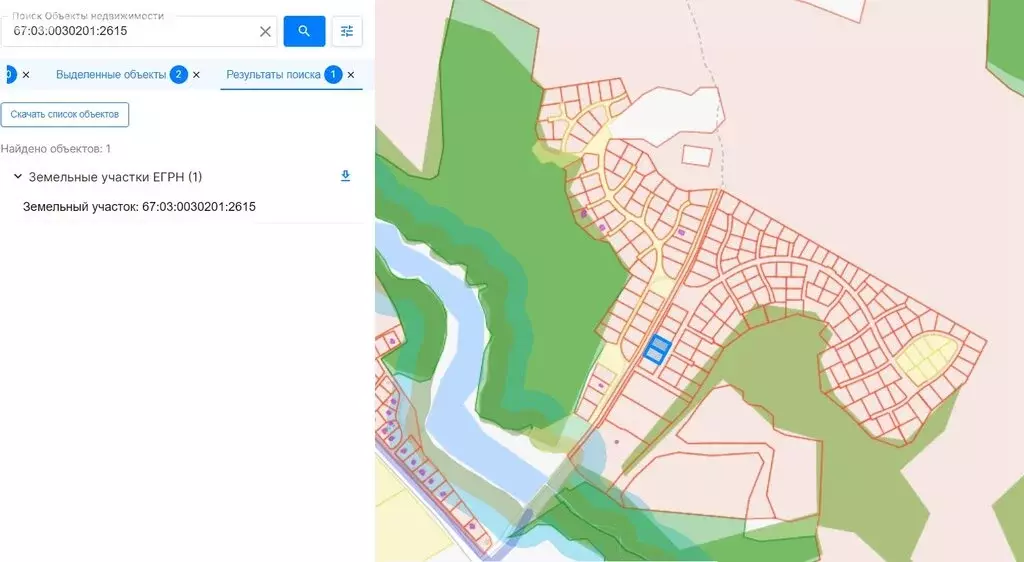
Task: Download the Земельные участки ЕГРН group
Action: [346, 176]
